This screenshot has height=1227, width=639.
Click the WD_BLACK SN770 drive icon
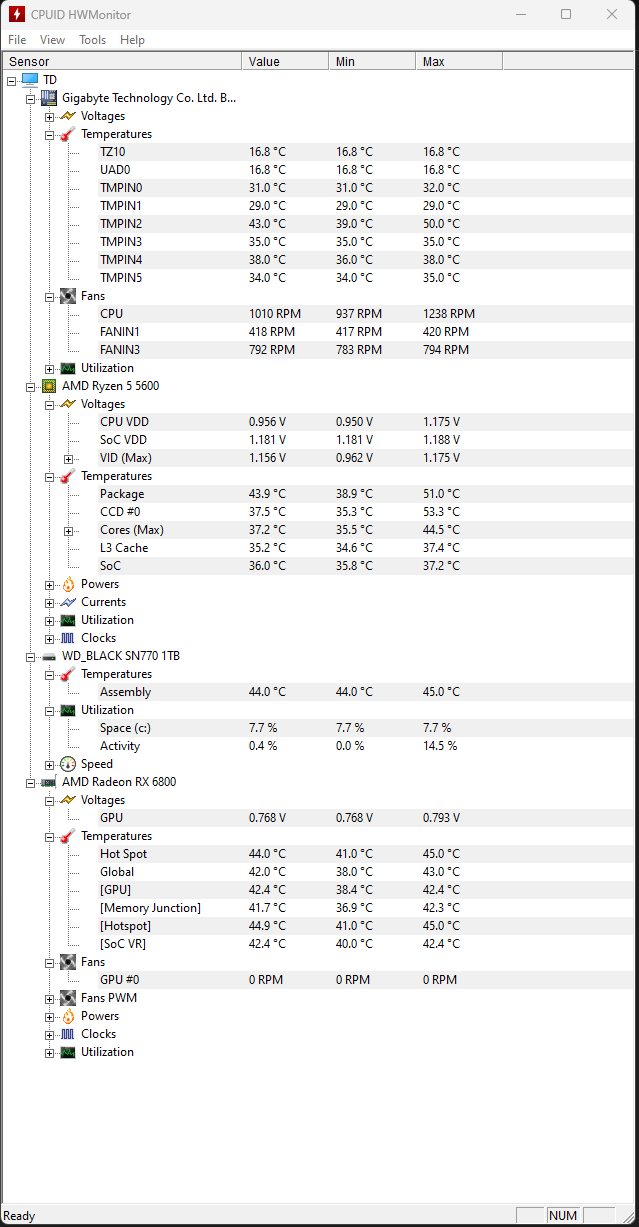(x=48, y=656)
